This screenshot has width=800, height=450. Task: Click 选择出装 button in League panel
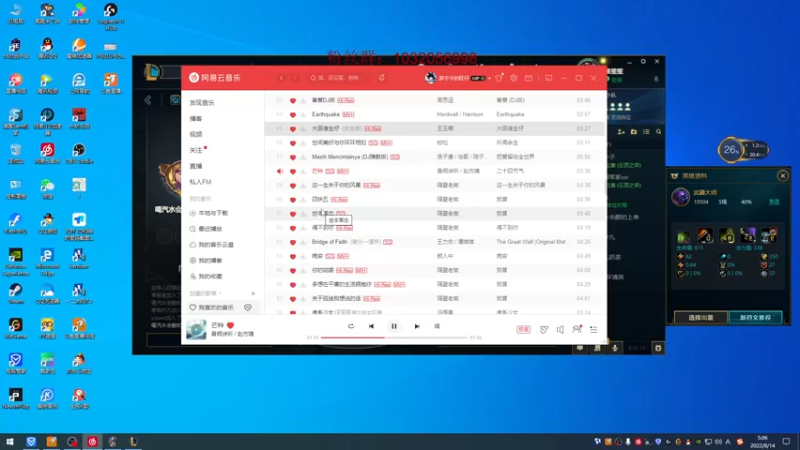tap(701, 317)
